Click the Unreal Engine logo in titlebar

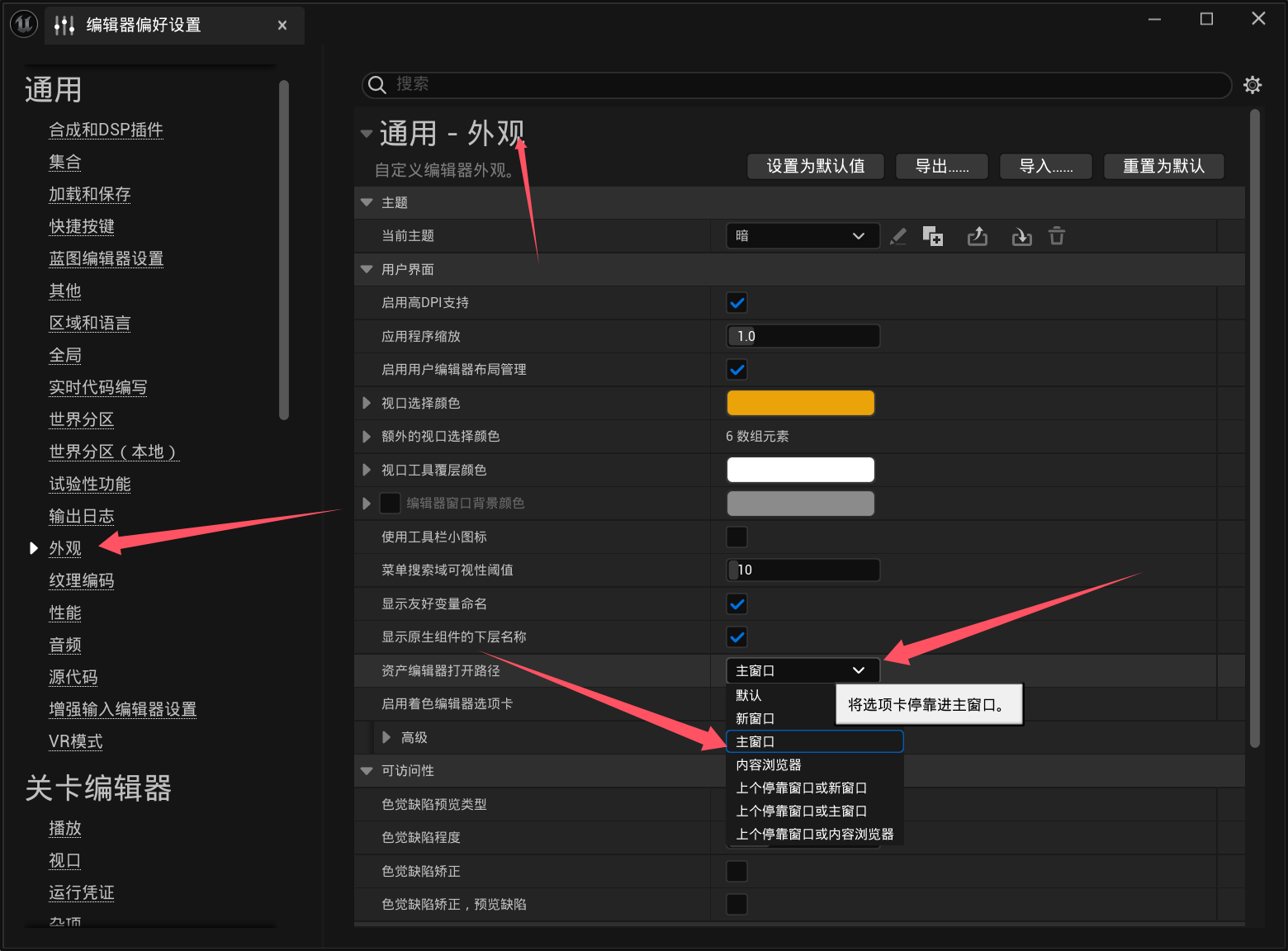coord(23,24)
